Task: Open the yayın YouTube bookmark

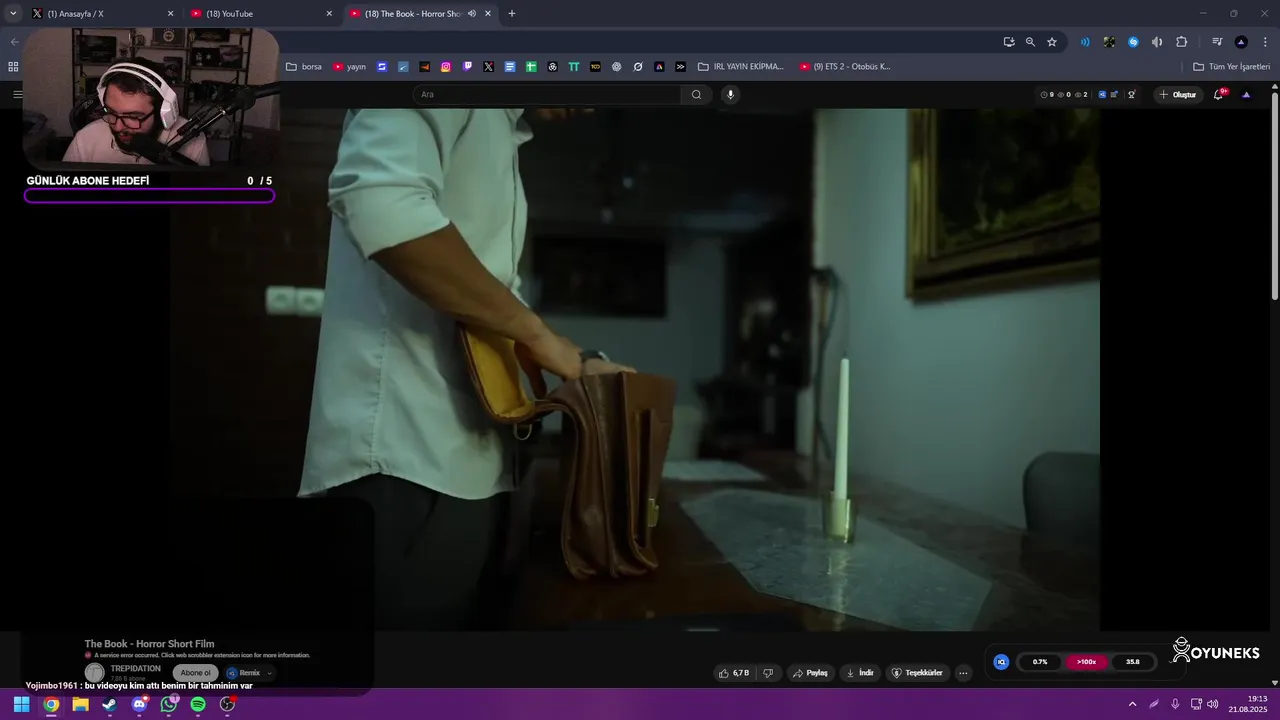Action: (350, 67)
